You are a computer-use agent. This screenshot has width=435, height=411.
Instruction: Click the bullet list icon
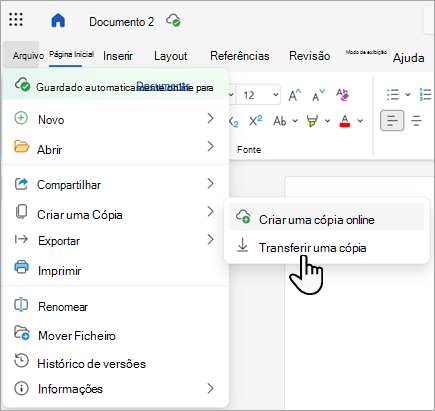pos(393,95)
